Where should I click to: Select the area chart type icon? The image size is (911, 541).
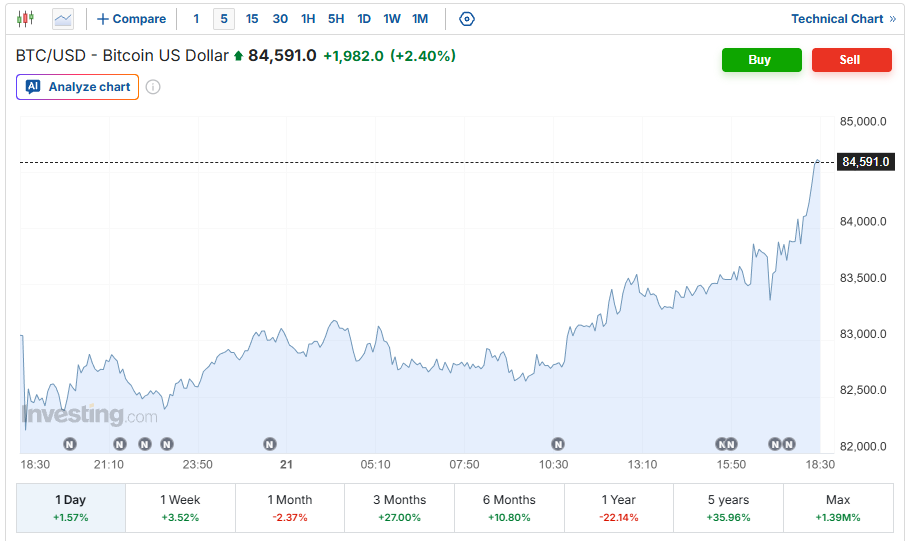[63, 19]
